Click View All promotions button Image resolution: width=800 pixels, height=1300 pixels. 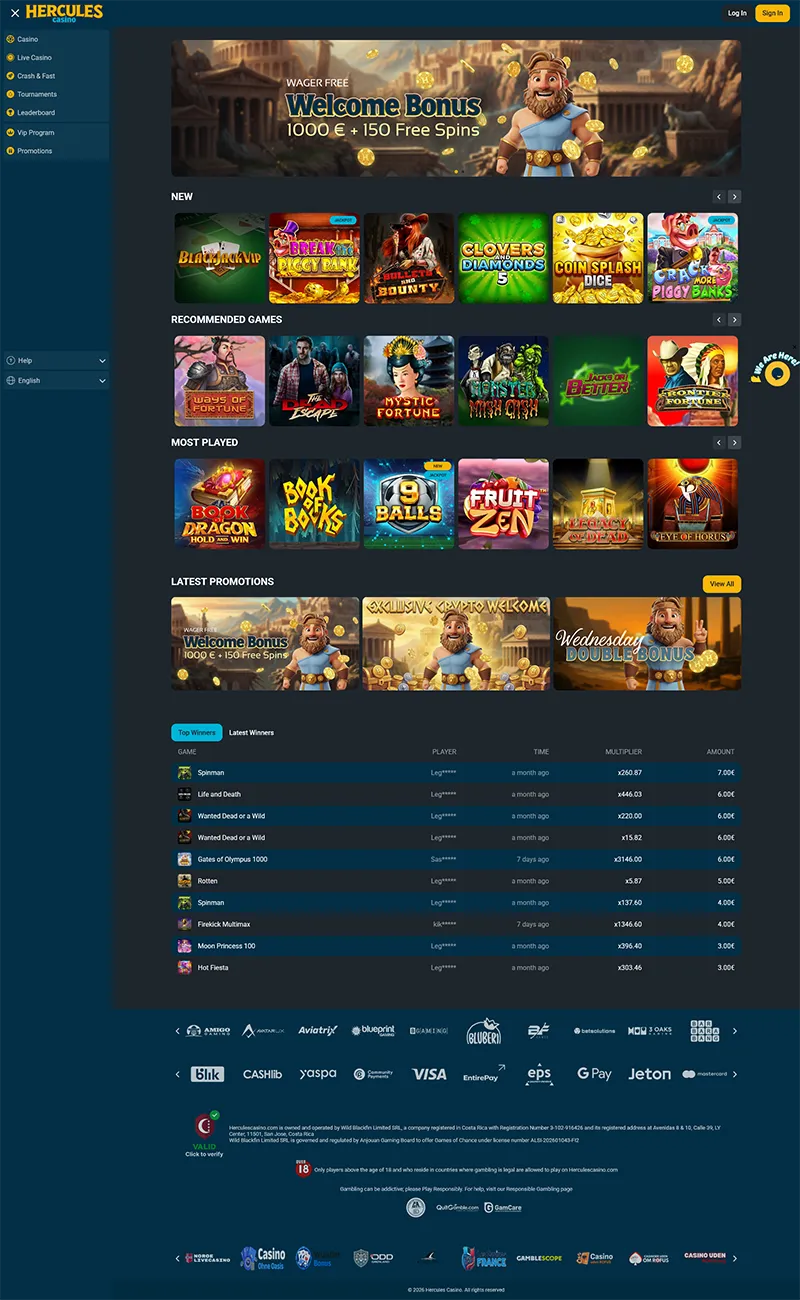722,584
